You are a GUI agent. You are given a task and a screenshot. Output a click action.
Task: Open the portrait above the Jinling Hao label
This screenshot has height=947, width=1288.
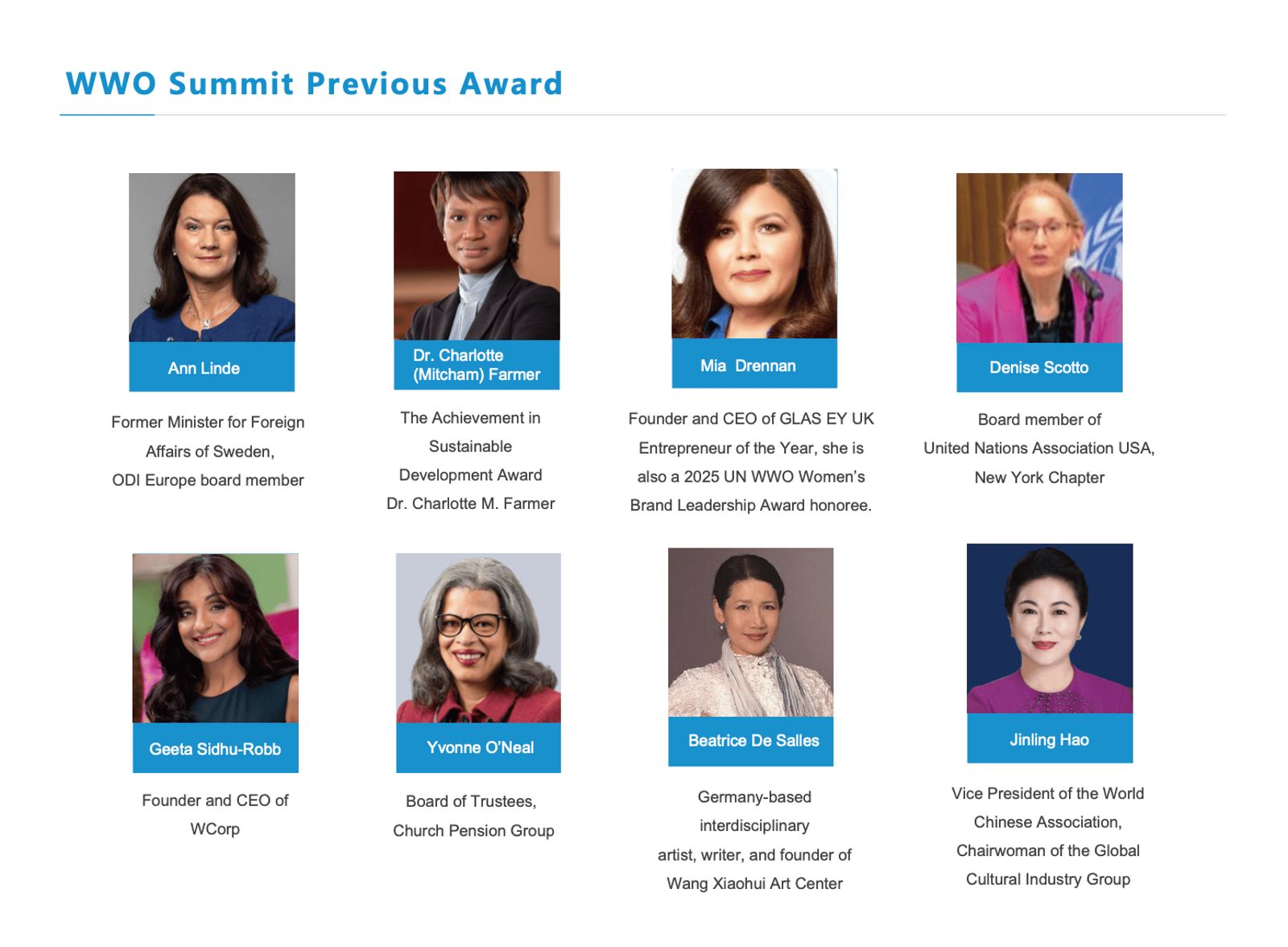coord(1050,628)
